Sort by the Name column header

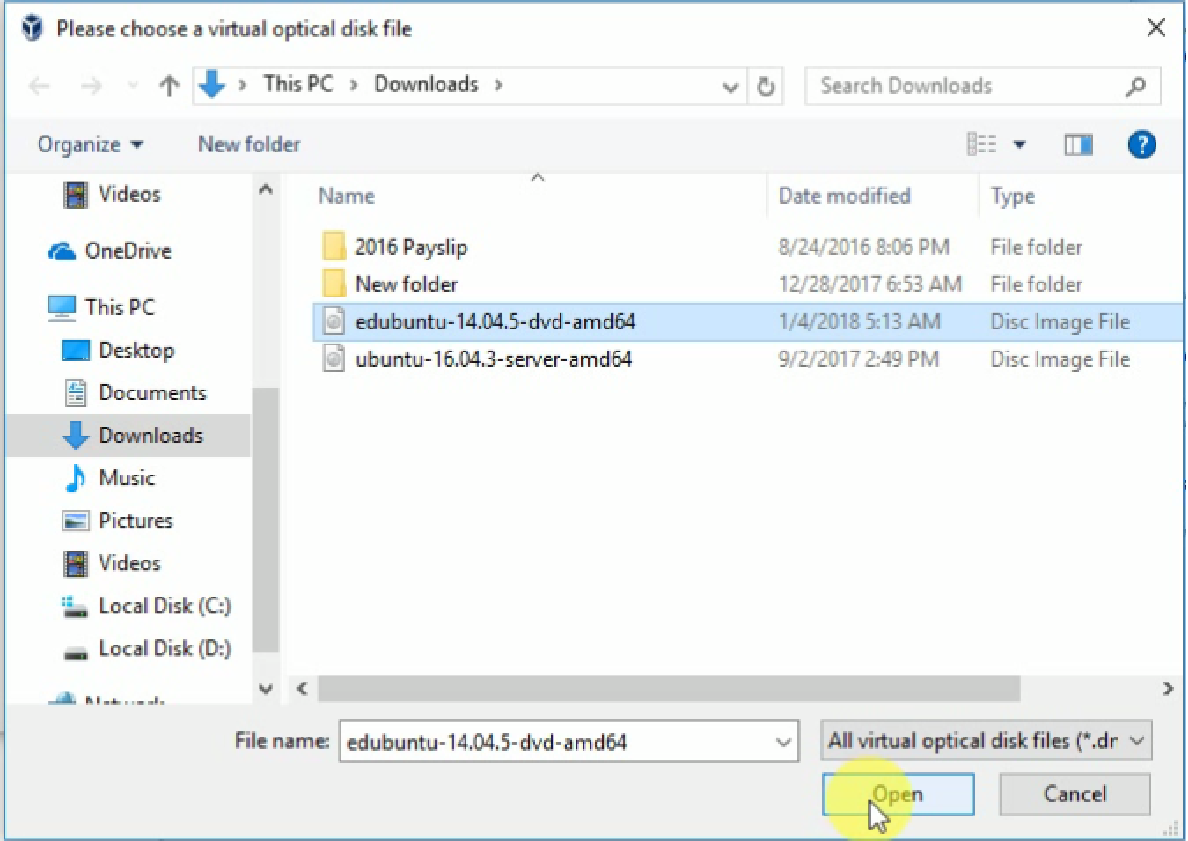(346, 196)
